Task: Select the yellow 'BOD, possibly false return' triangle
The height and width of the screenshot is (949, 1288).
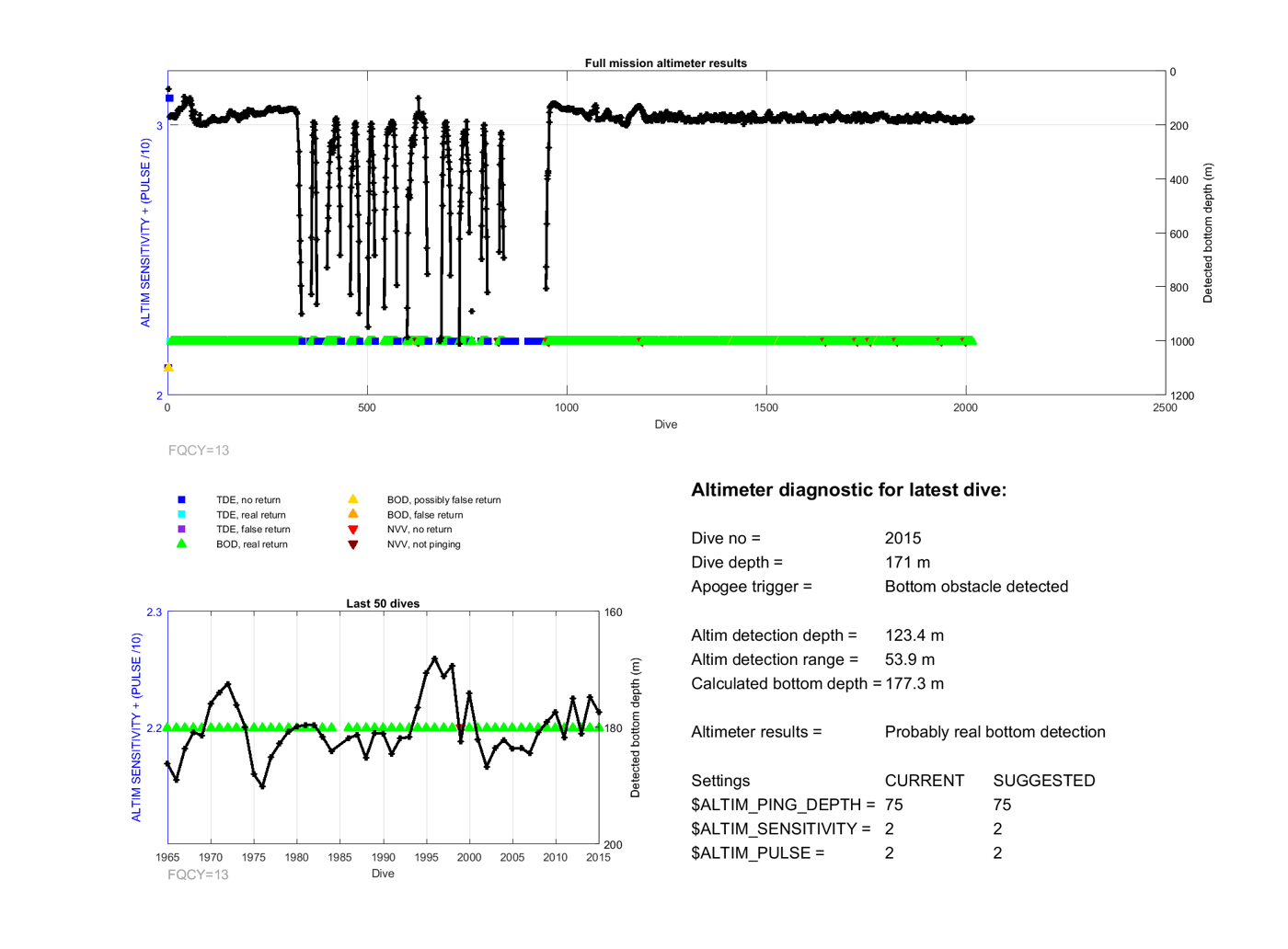Action: tap(352, 499)
